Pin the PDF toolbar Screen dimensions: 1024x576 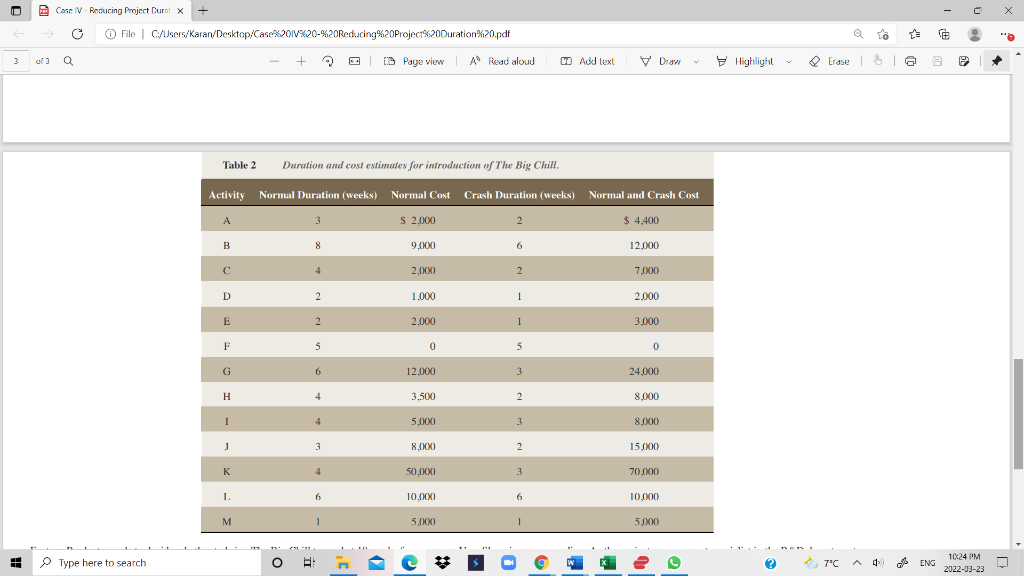997,61
